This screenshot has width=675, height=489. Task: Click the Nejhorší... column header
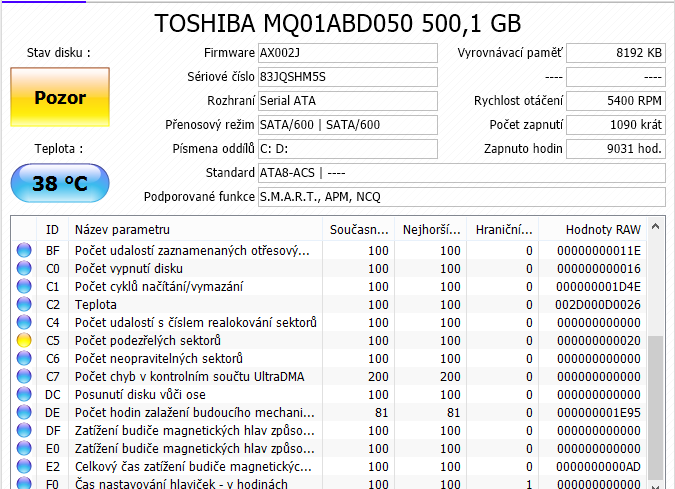tap(431, 230)
